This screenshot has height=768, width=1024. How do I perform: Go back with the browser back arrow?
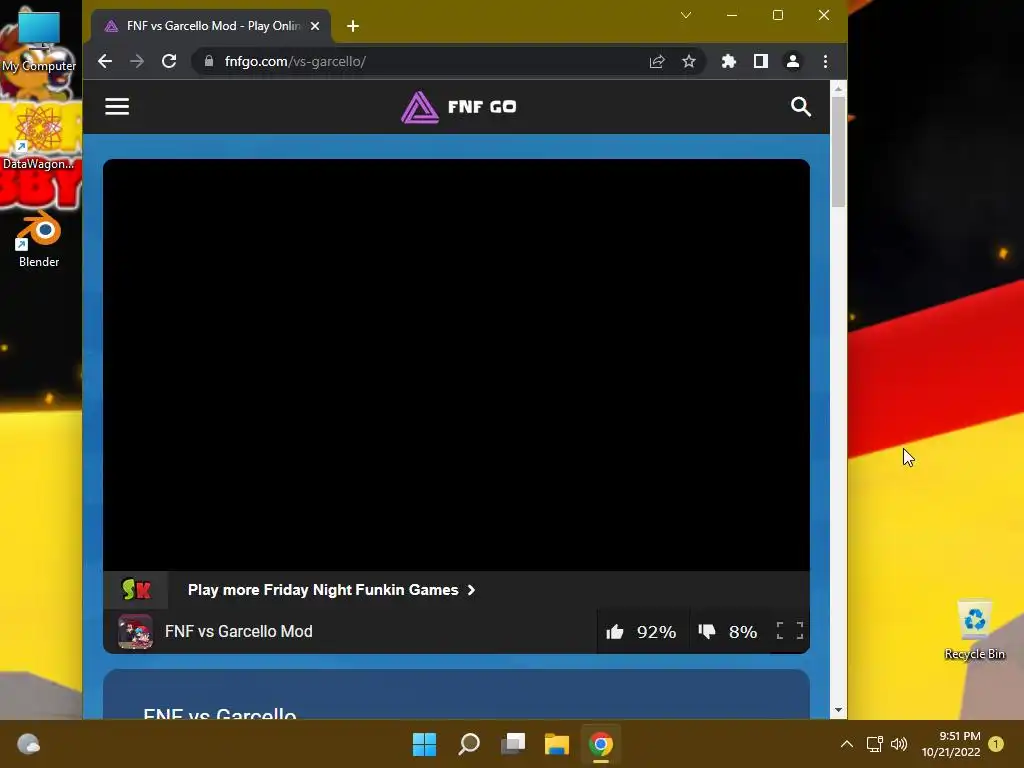point(104,61)
